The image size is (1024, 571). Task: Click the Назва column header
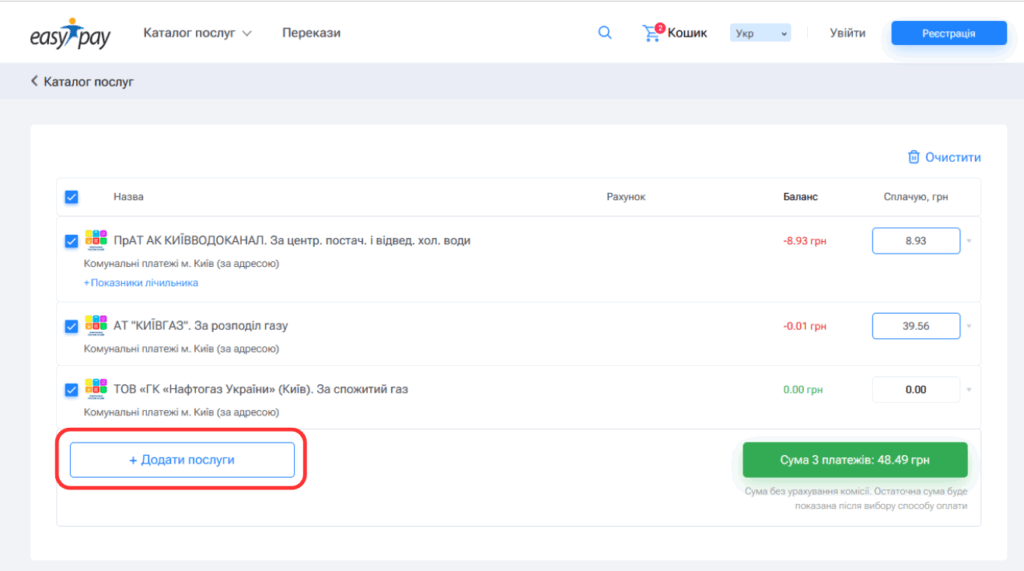point(129,197)
